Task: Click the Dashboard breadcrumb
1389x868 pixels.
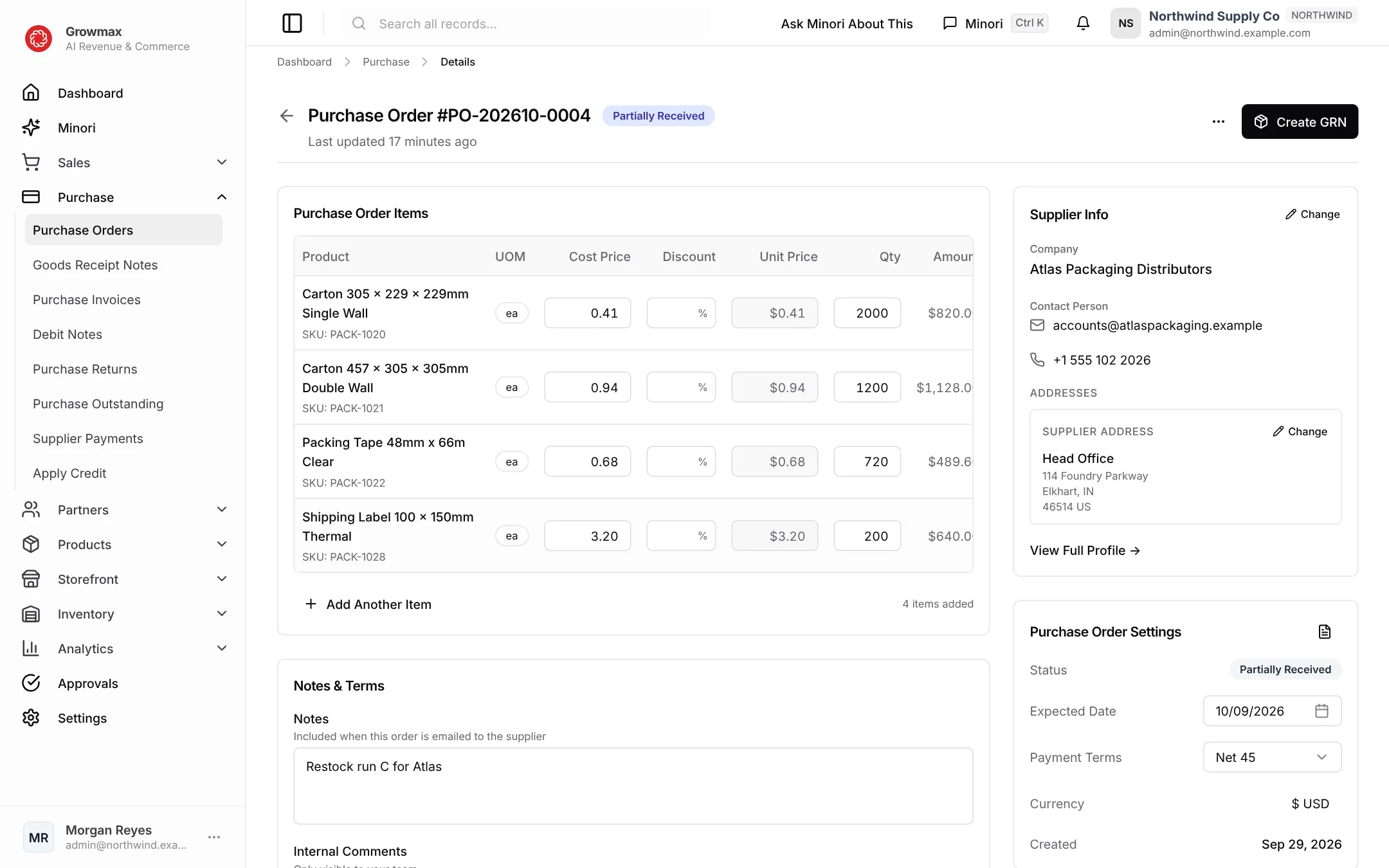Action: 304,62
